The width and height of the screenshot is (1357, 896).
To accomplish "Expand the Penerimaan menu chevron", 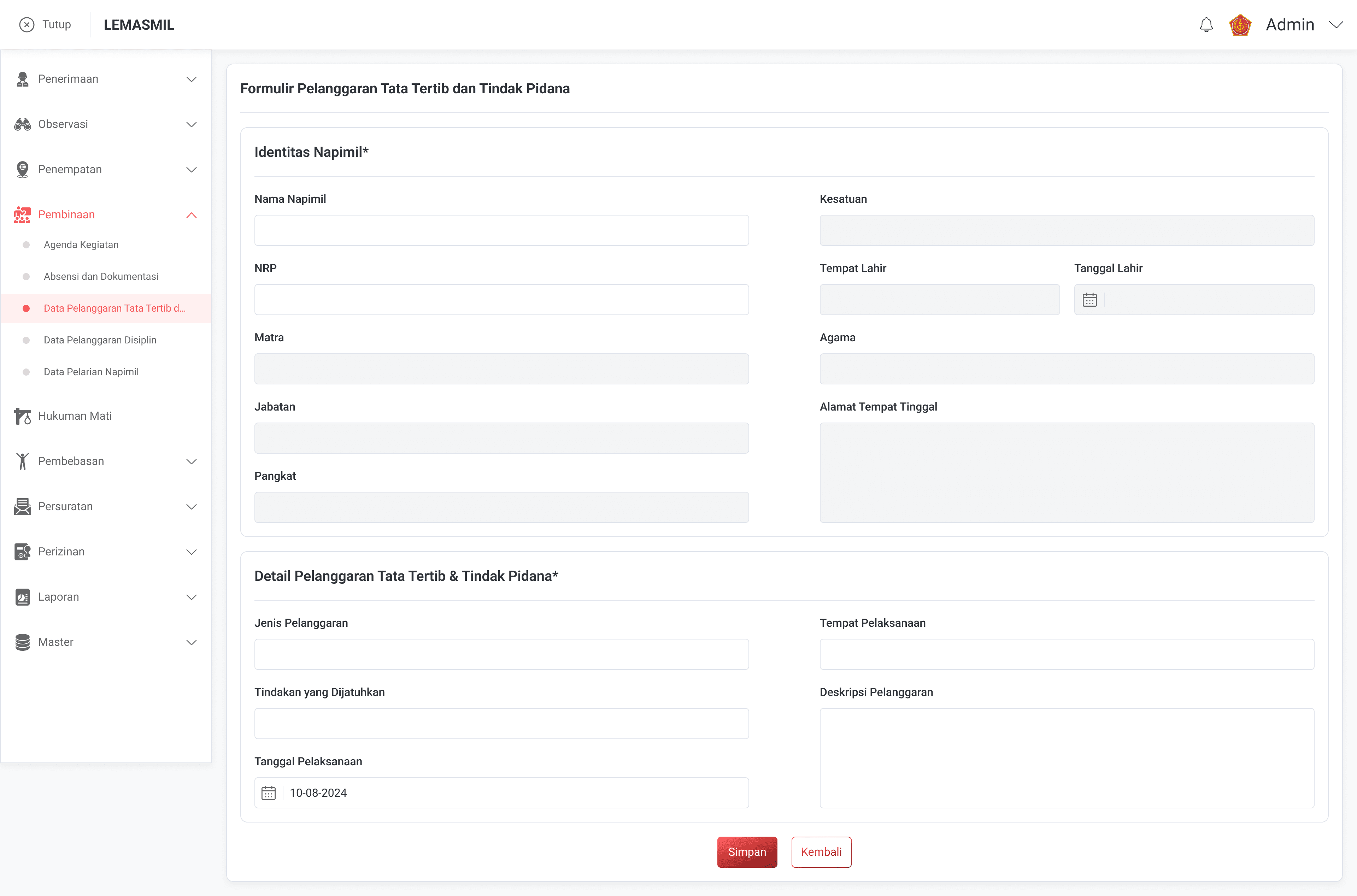I will pos(192,79).
